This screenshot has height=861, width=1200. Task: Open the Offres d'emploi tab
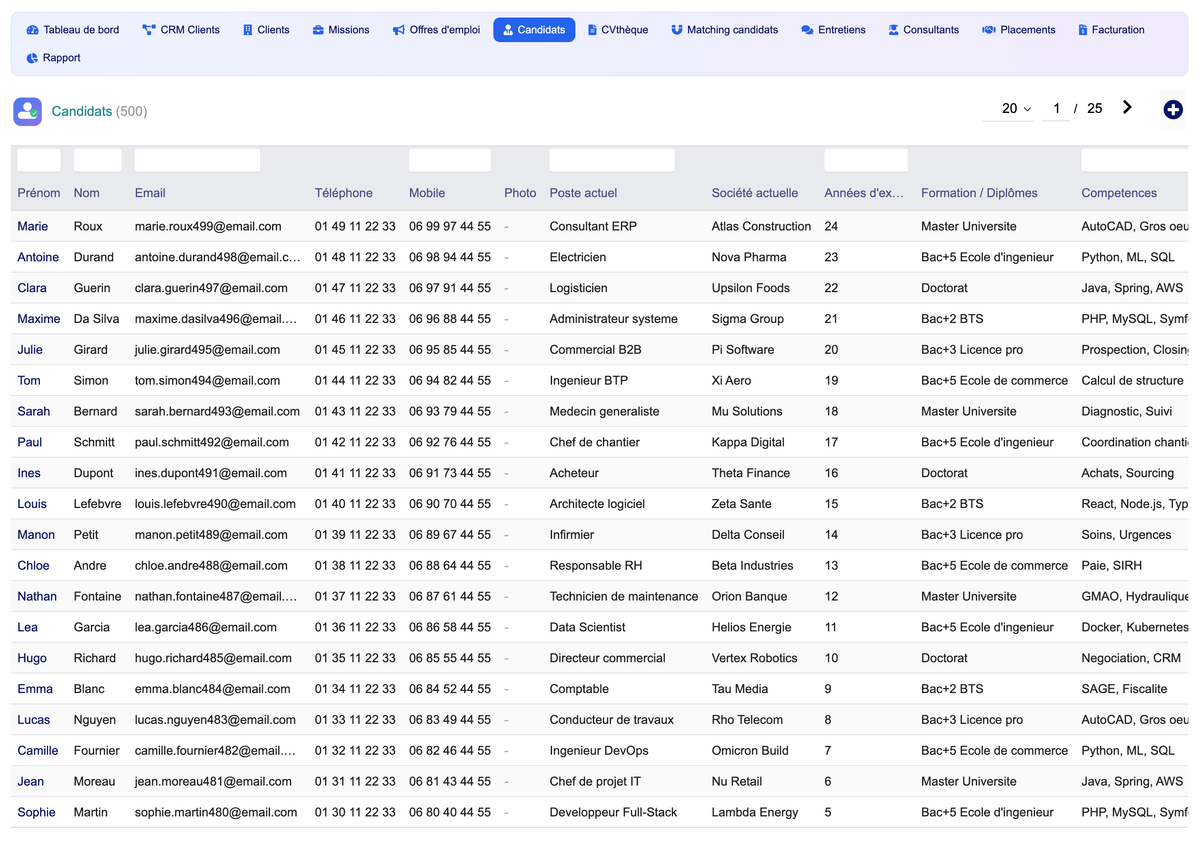click(436, 30)
